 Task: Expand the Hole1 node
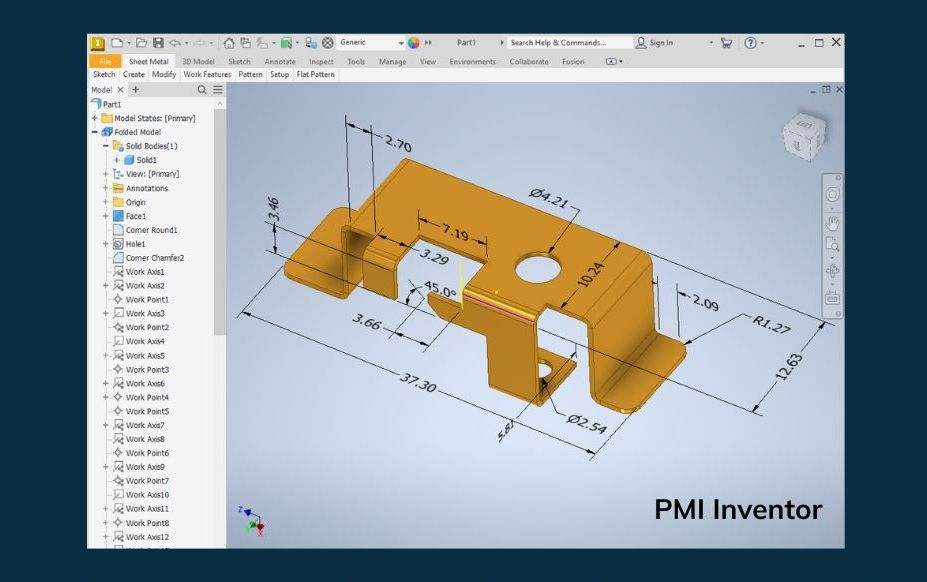point(106,244)
